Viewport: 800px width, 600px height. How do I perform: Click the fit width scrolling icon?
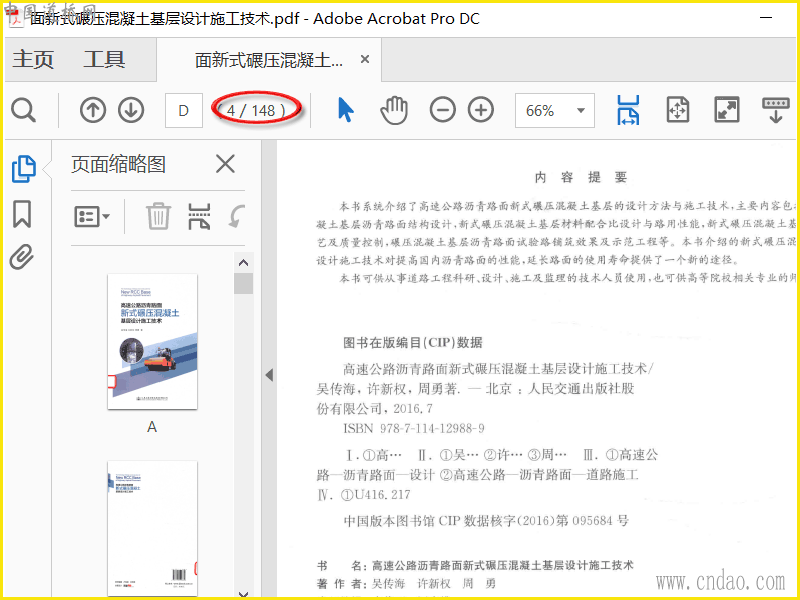tap(628, 110)
